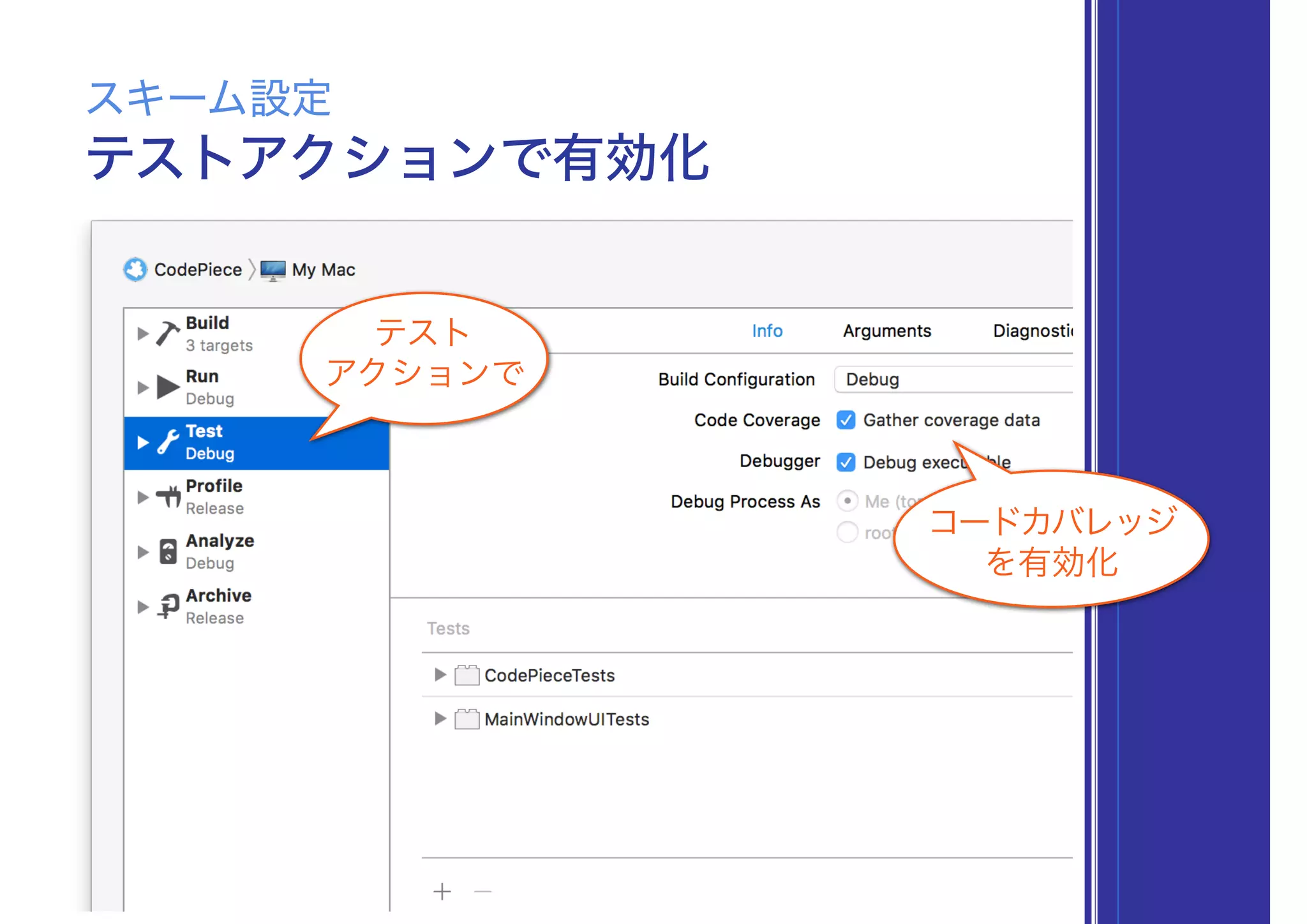This screenshot has height=924, width=1307.
Task: Click the My Mac computer icon
Action: point(273,271)
